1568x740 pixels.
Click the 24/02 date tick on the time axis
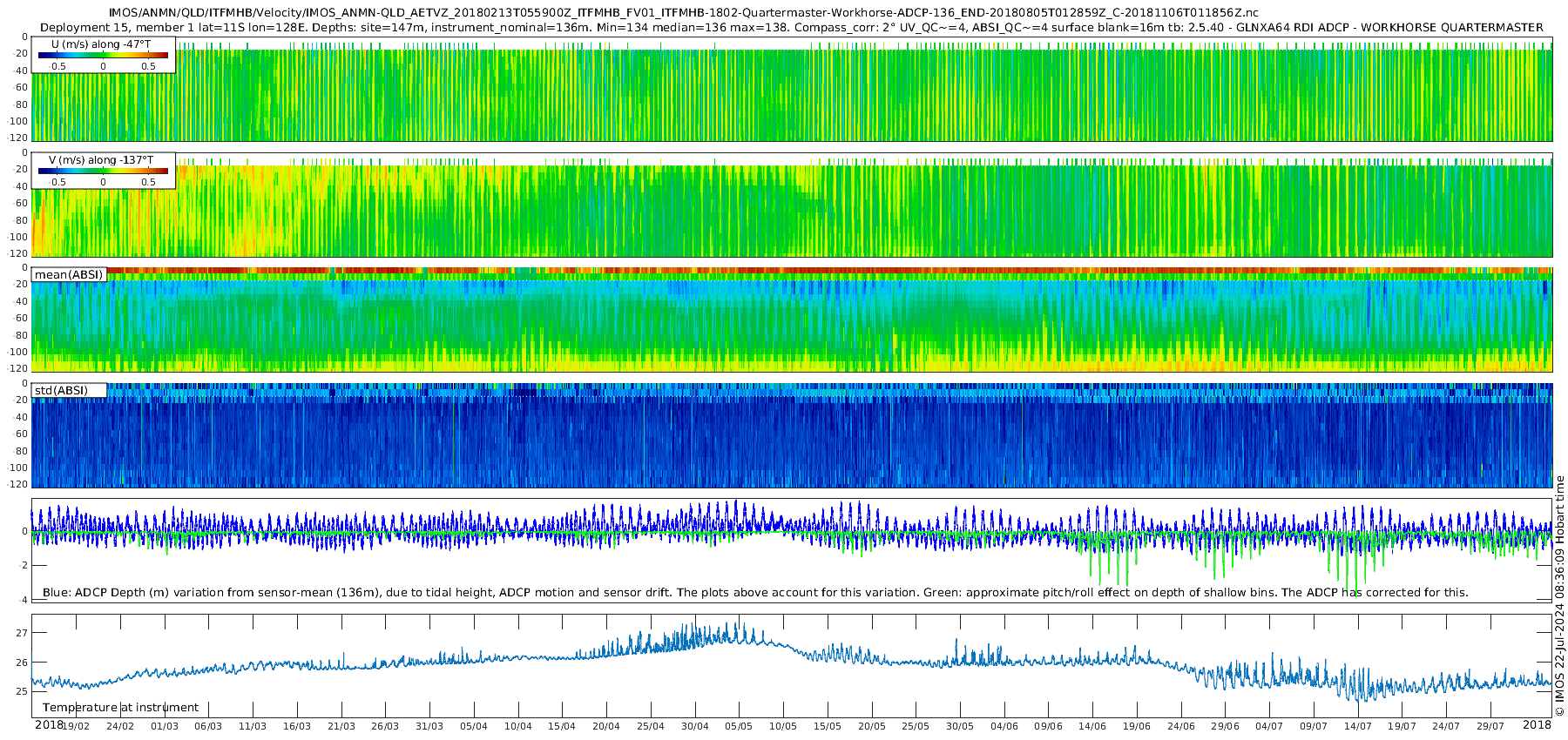120,726
